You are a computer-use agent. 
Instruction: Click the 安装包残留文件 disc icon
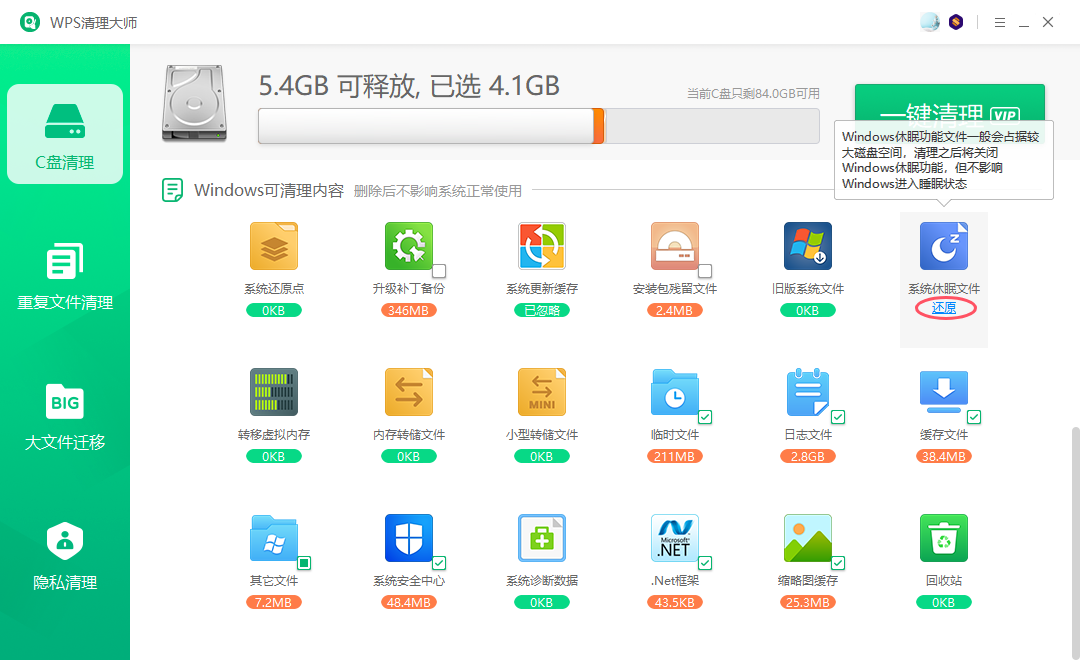[675, 246]
